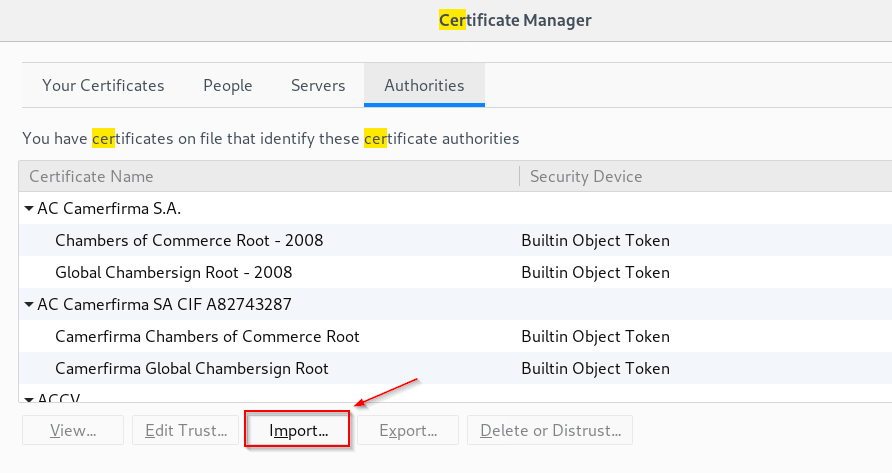
Task: Click the Security Device column header
Action: 705,176
